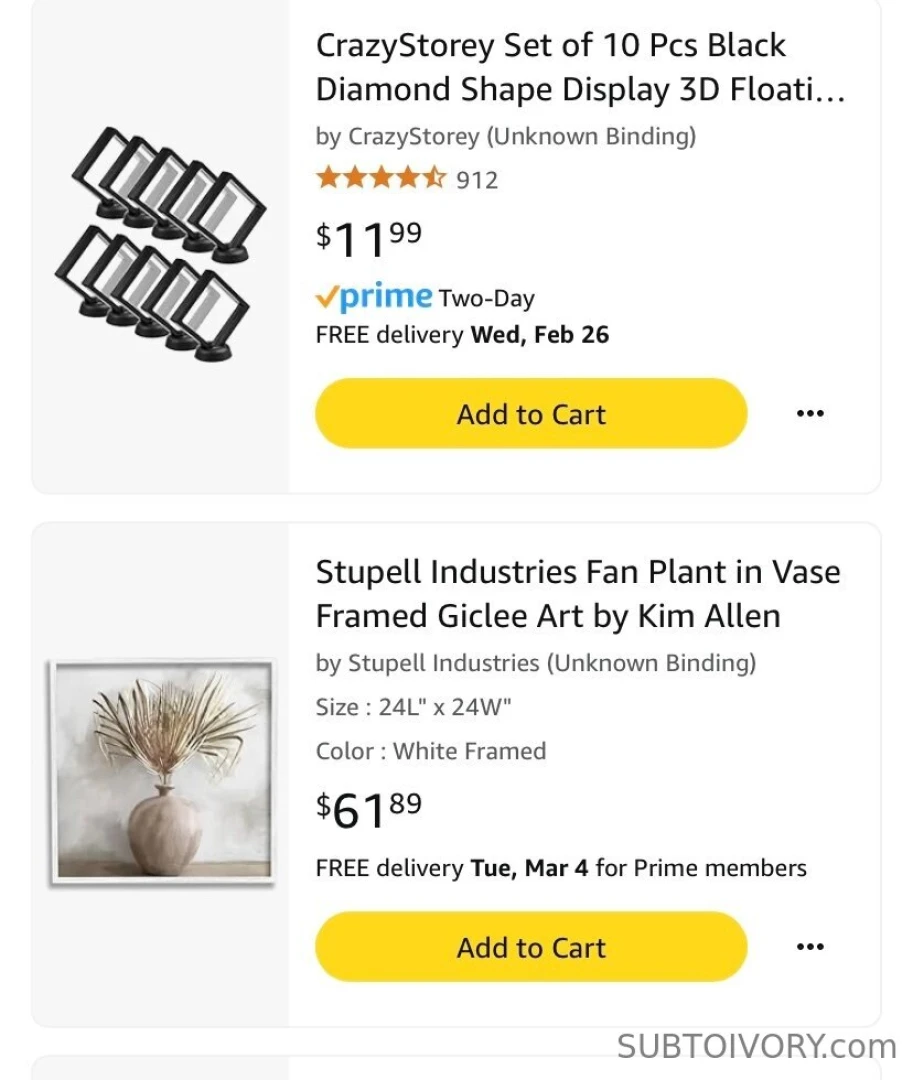This screenshot has height=1080, width=913.
Task: Open more options for the Stupell art item
Action: coord(809,947)
